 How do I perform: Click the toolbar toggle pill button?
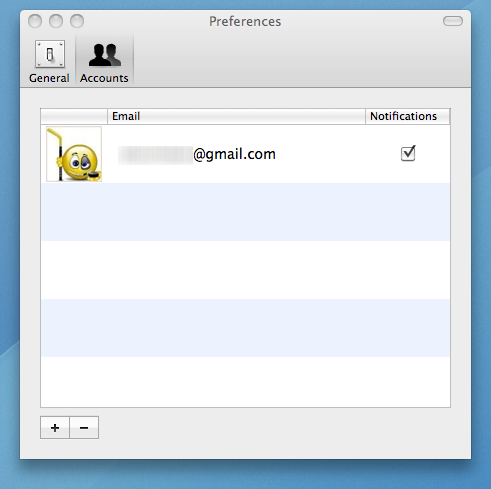point(453,21)
